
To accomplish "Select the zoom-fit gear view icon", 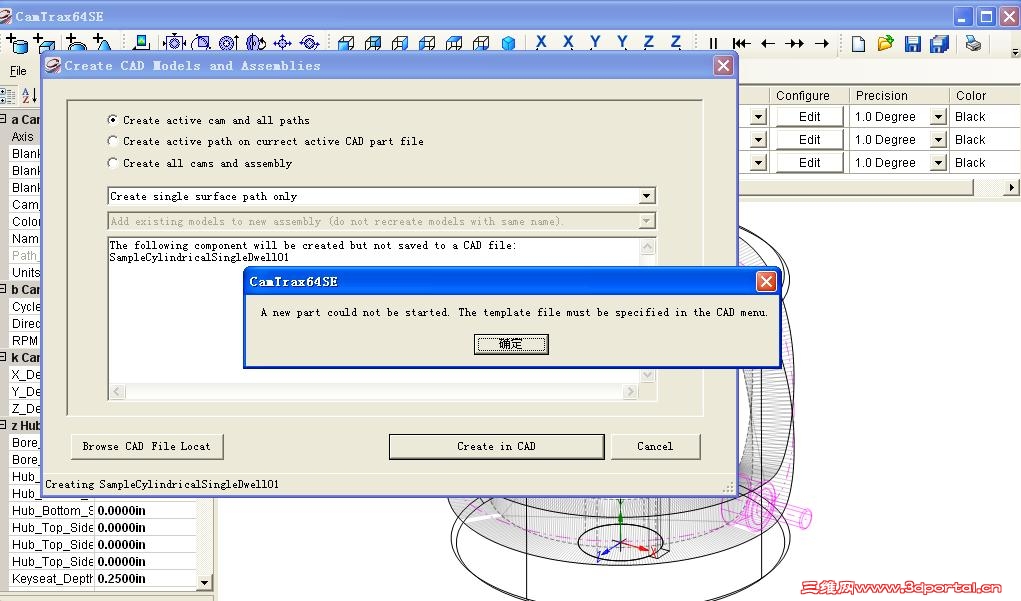I will pos(174,43).
